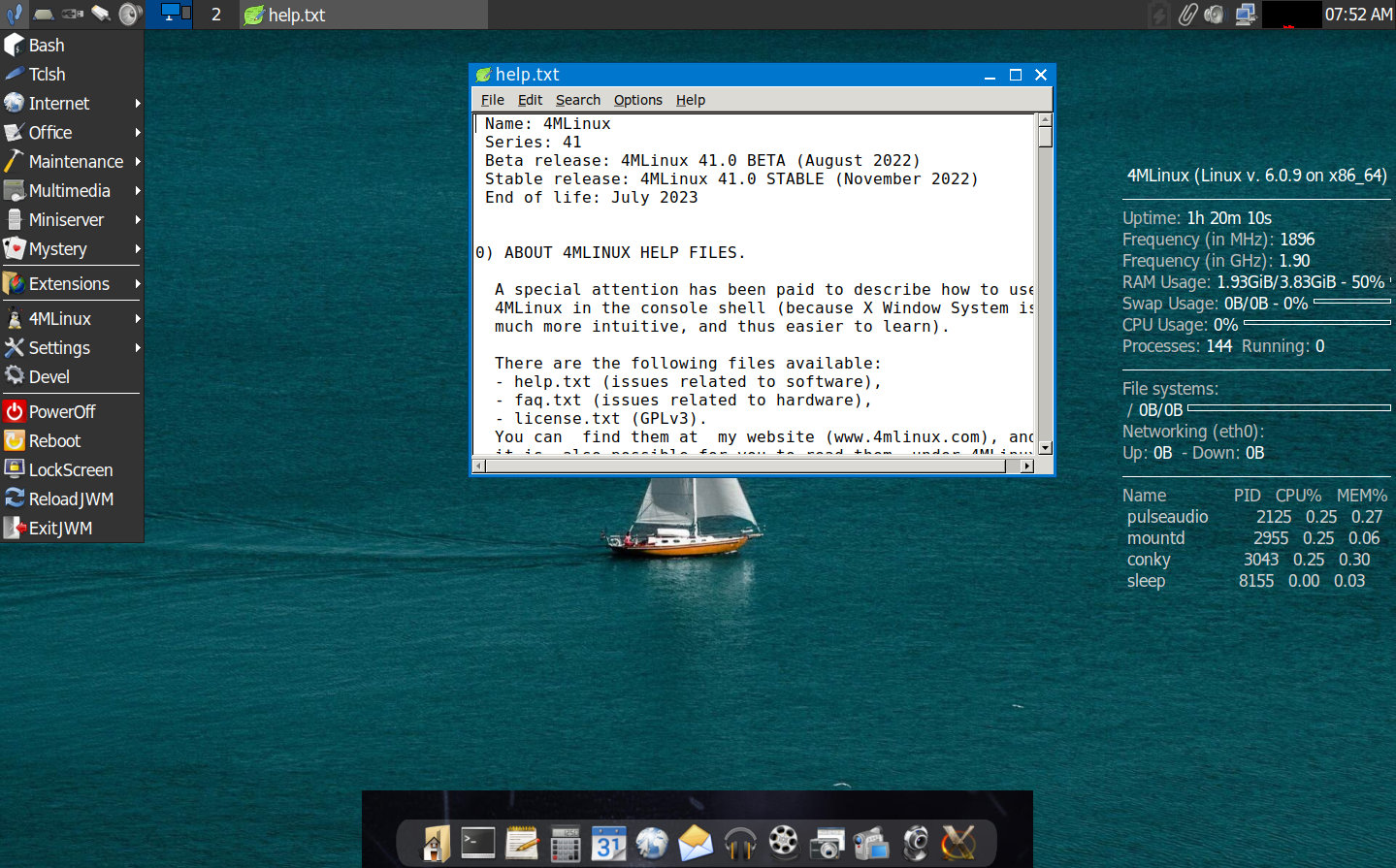Expand the Internet submenu

coord(62,103)
